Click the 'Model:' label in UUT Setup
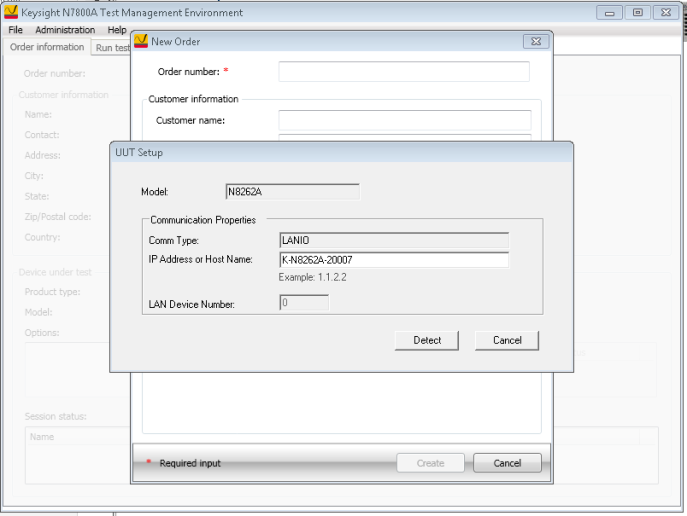687x516 pixels. pyautogui.click(x=155, y=192)
